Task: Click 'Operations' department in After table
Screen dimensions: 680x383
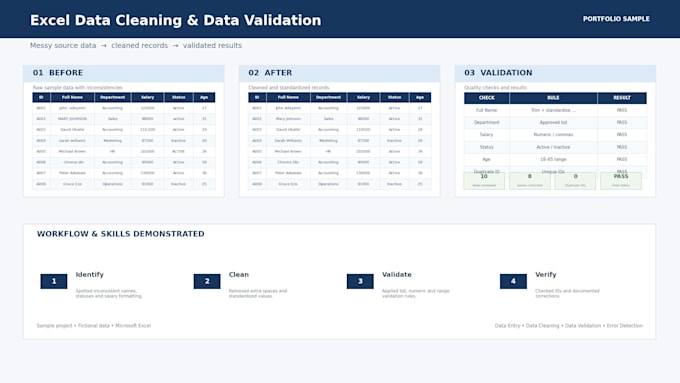Action: click(x=328, y=184)
